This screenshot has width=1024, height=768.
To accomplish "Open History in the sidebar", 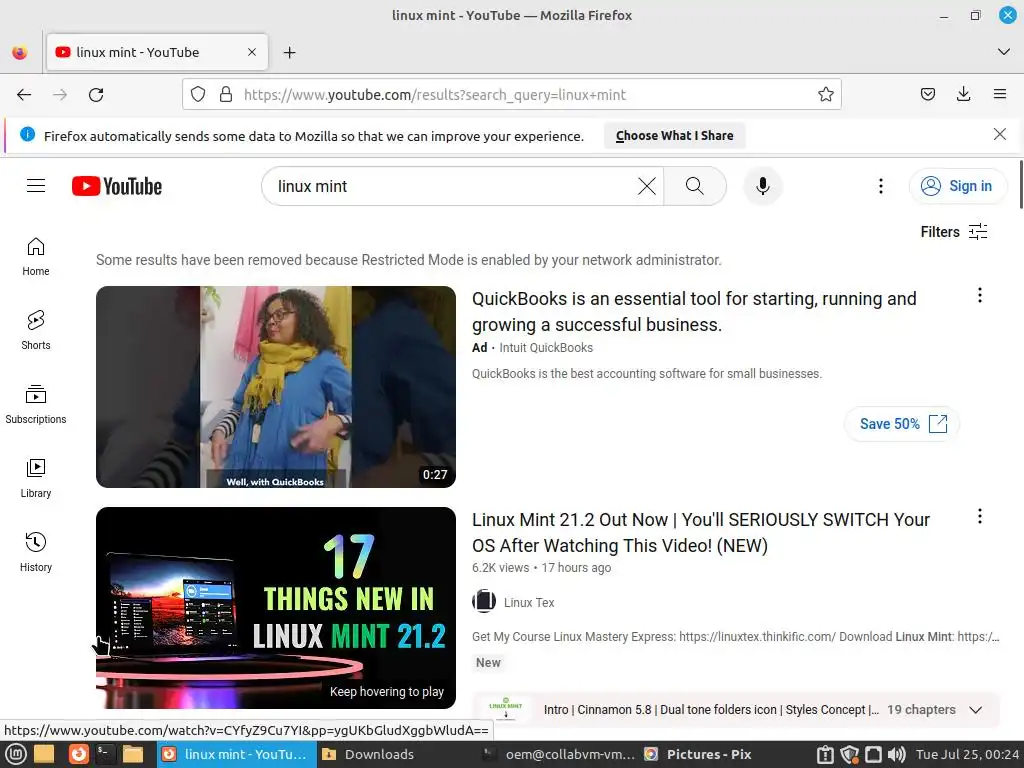I will coord(36,552).
